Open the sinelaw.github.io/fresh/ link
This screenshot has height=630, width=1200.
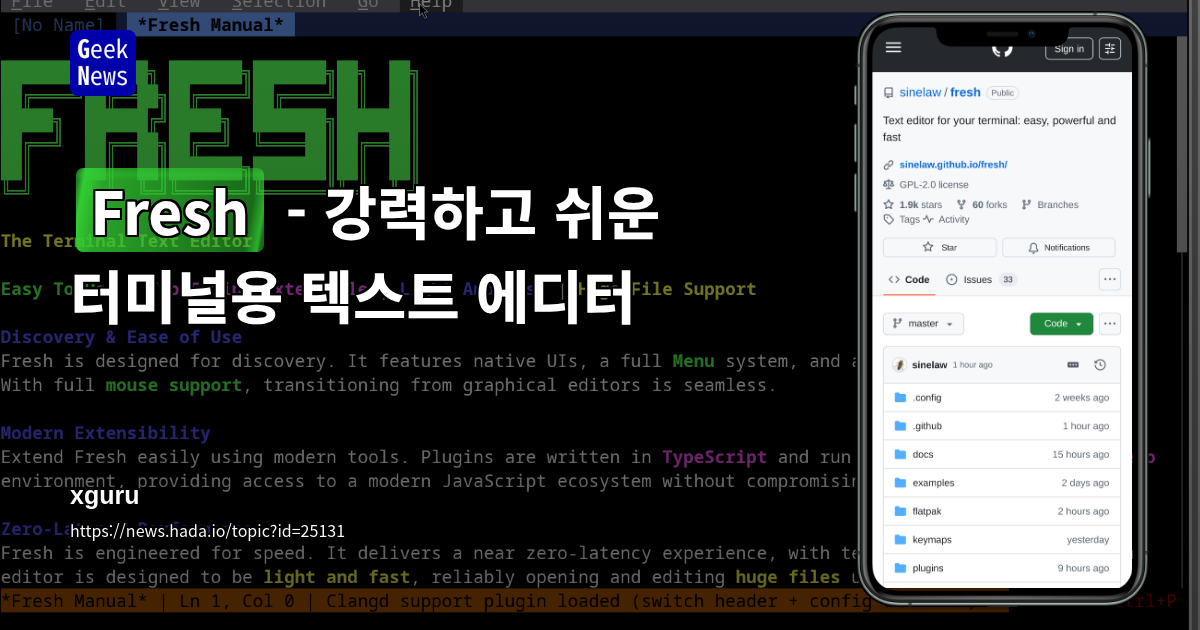tap(952, 164)
